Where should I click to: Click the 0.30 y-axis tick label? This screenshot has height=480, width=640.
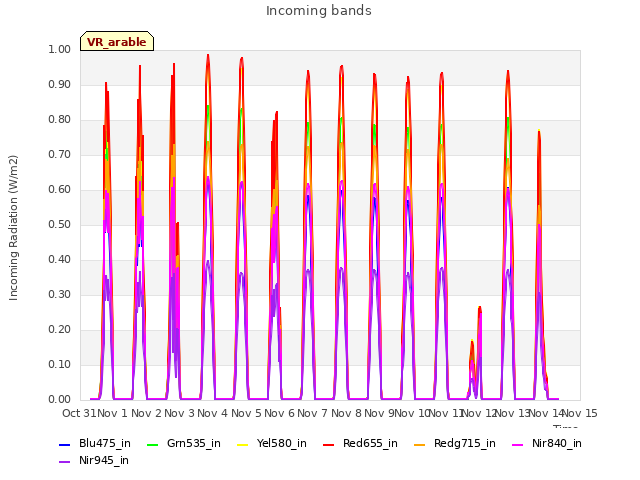[x=60, y=295]
